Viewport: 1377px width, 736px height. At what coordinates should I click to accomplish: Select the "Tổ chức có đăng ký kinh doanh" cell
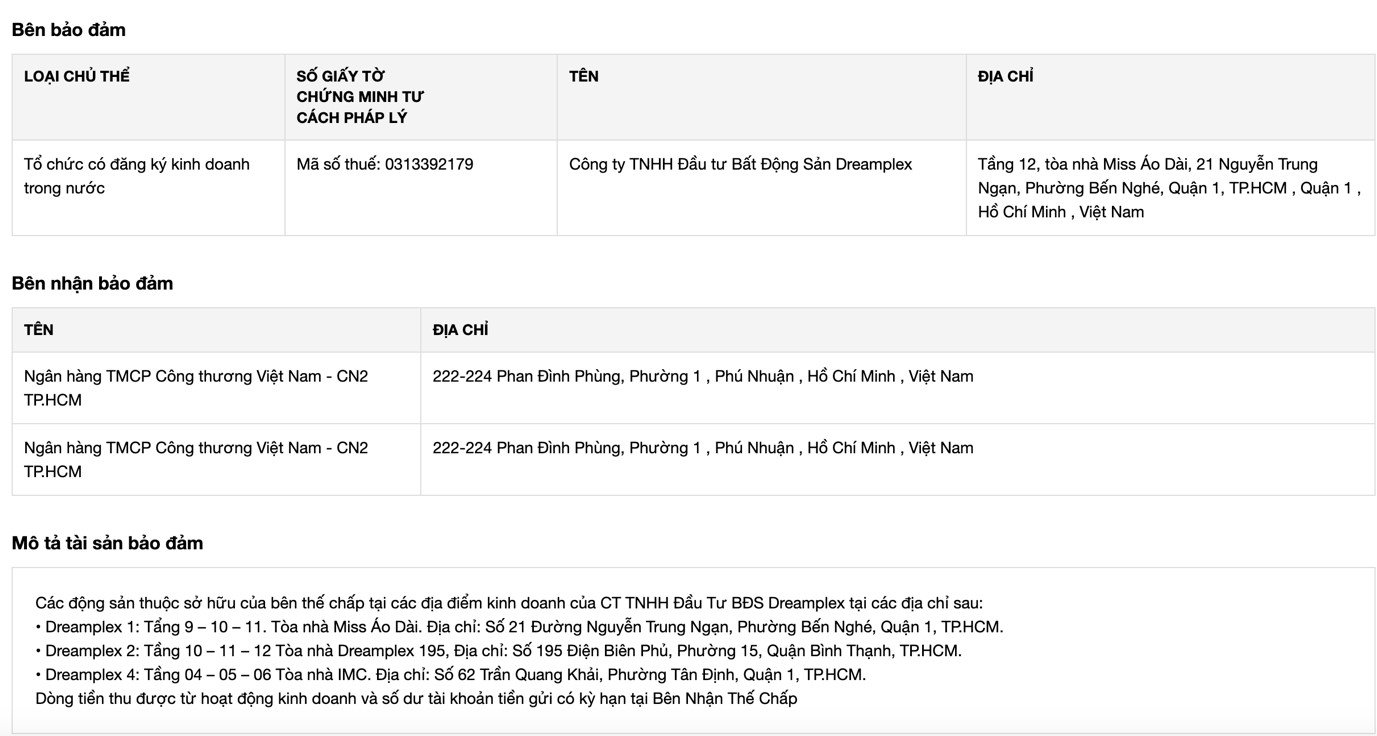[137, 176]
